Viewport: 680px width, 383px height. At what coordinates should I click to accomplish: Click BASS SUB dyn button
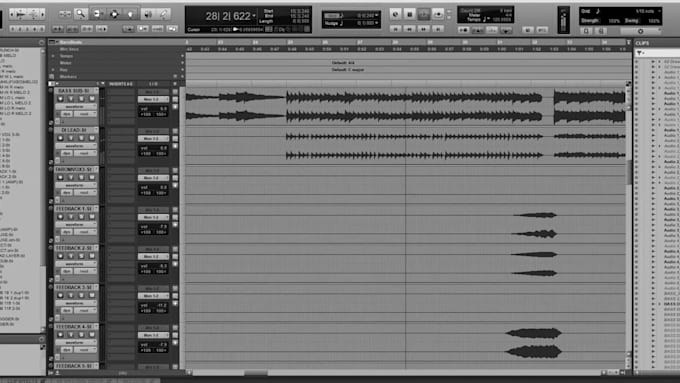[67, 114]
